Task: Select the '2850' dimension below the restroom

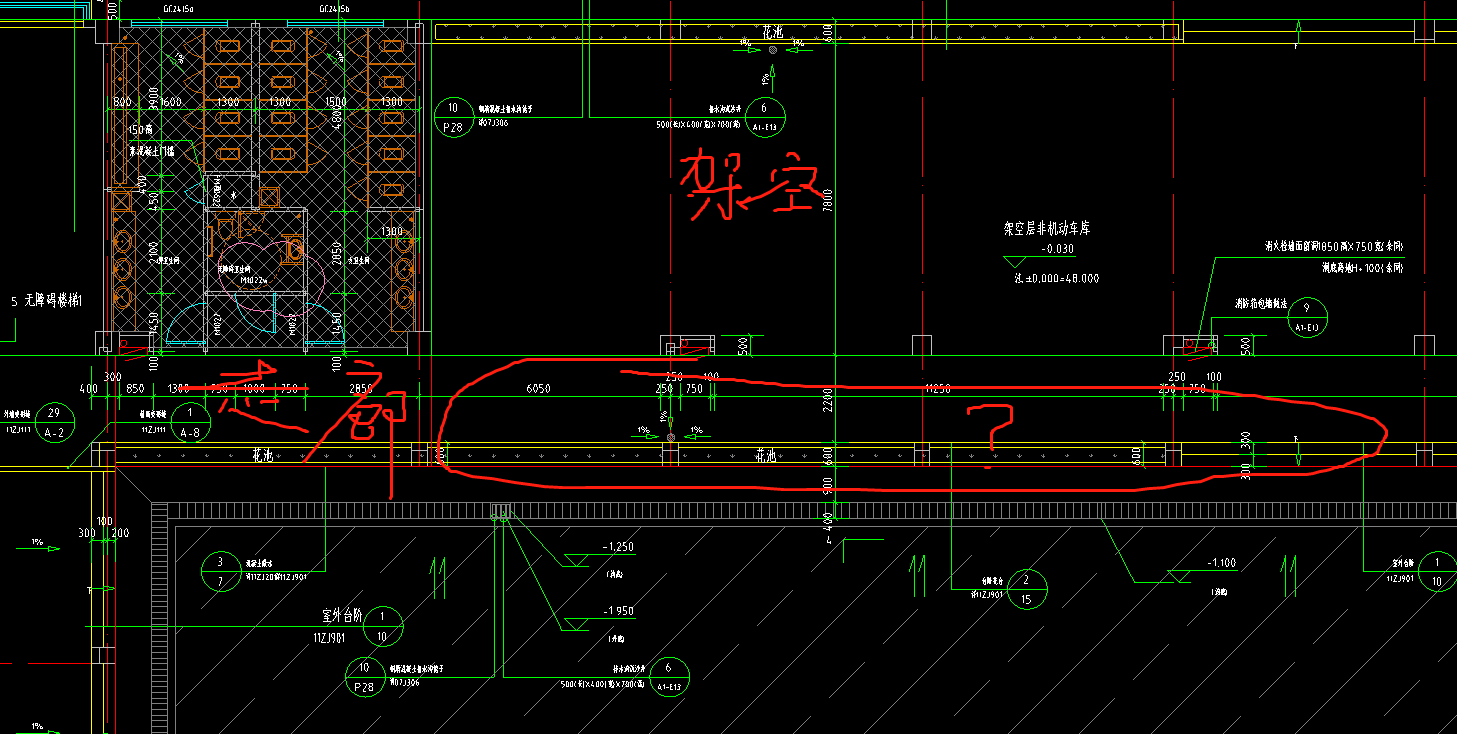Action: [x=360, y=388]
